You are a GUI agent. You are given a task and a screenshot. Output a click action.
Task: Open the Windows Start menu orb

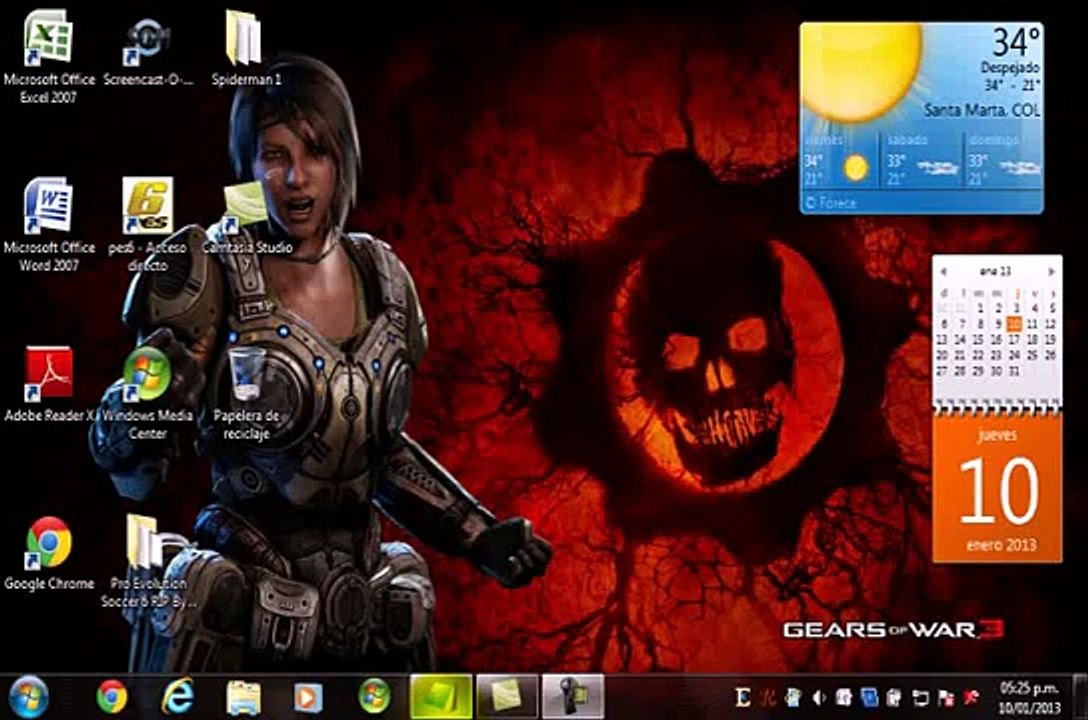pyautogui.click(x=28, y=696)
